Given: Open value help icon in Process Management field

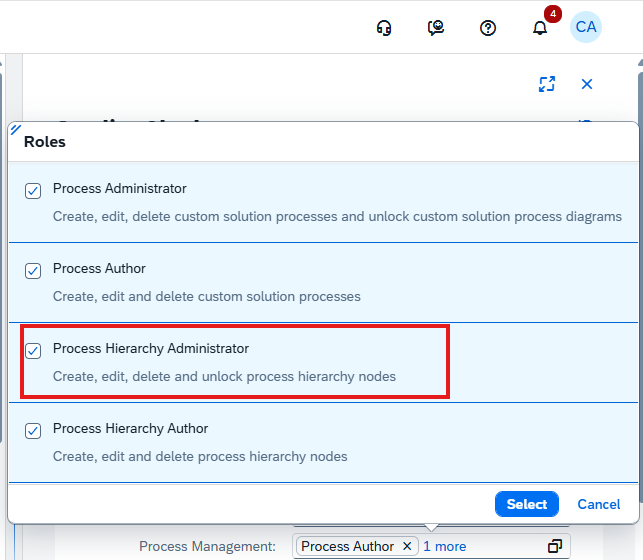Looking at the screenshot, I should (554, 546).
